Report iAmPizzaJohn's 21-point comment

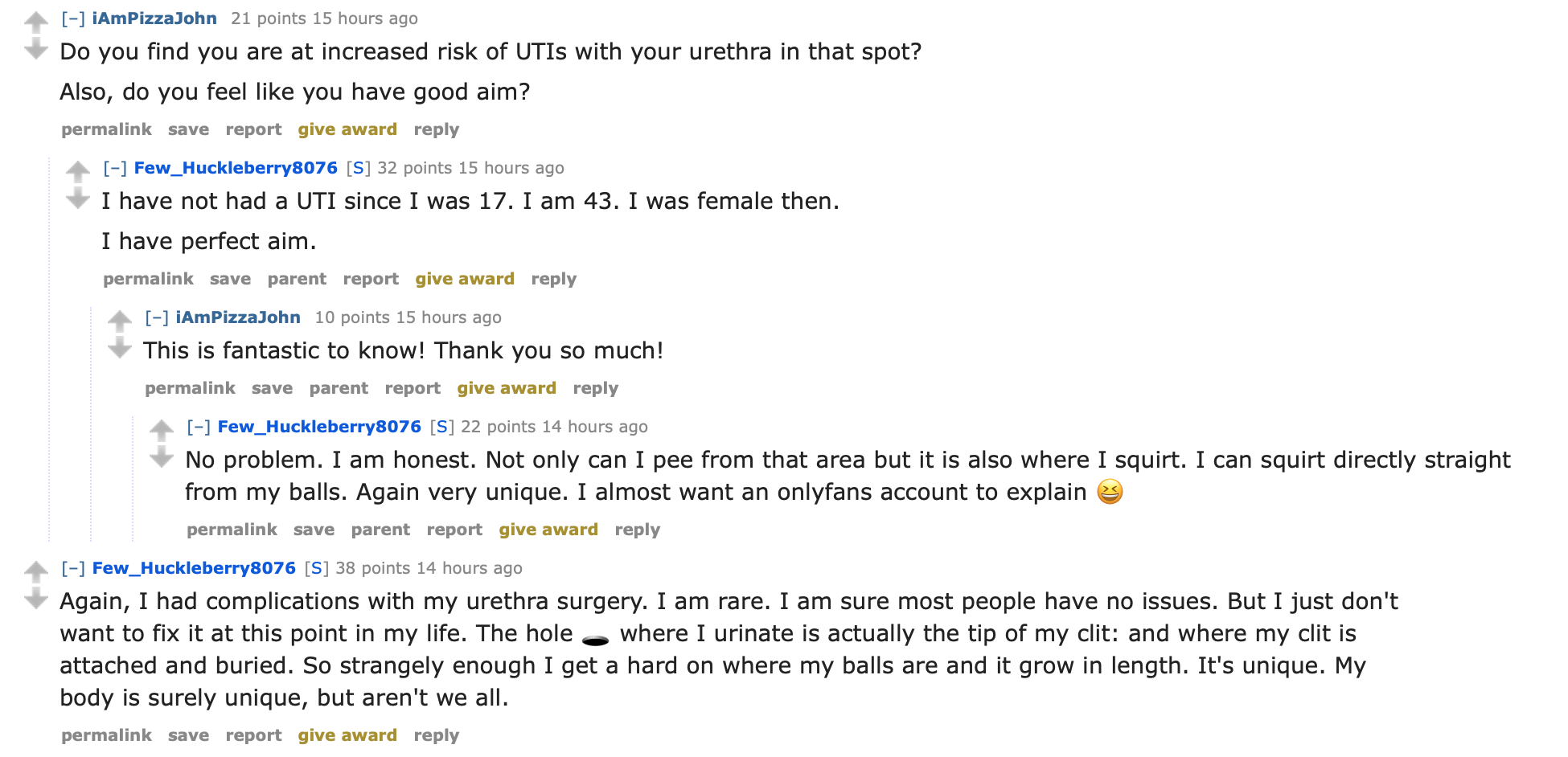(x=253, y=129)
